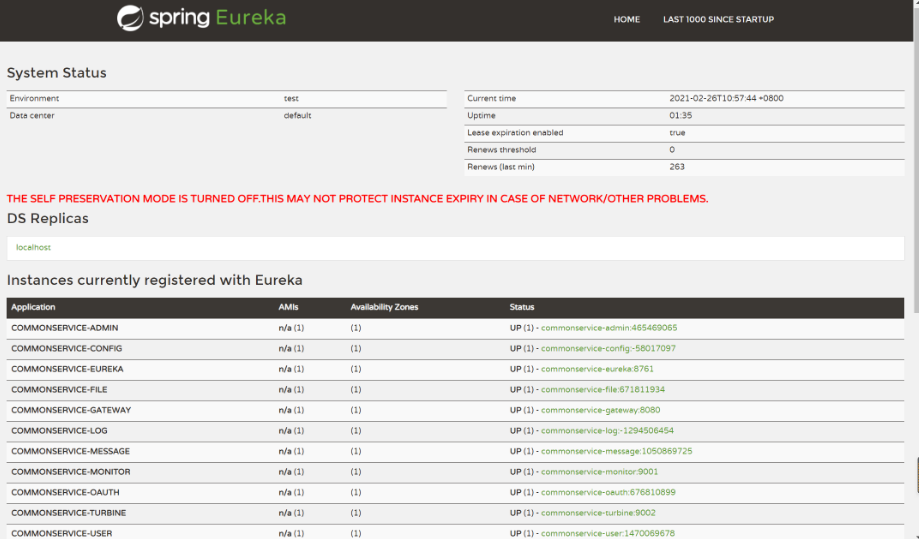Click the AMIs column header

(288, 307)
